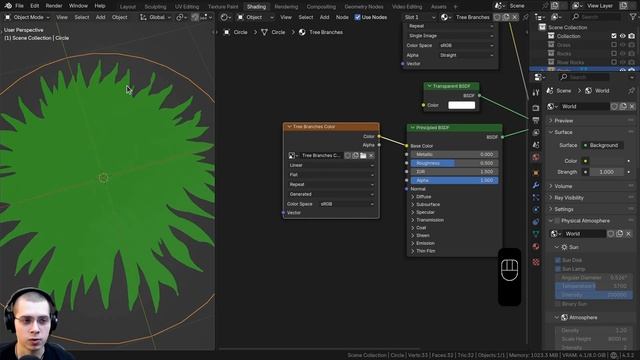
Task: Open the Object Mode dropdown in viewport
Action: click(27, 17)
